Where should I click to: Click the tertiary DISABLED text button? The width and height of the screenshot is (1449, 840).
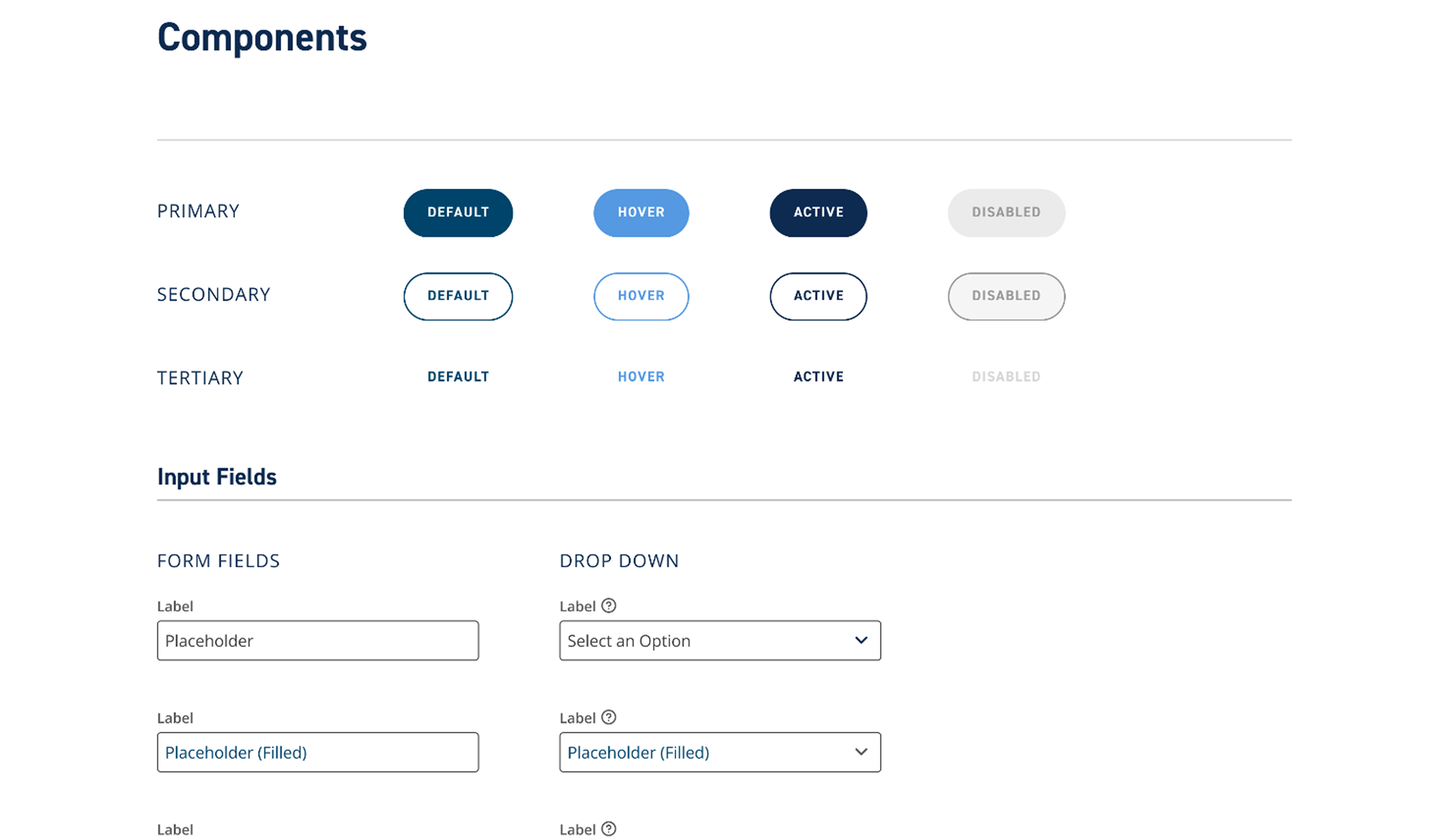[1006, 377]
